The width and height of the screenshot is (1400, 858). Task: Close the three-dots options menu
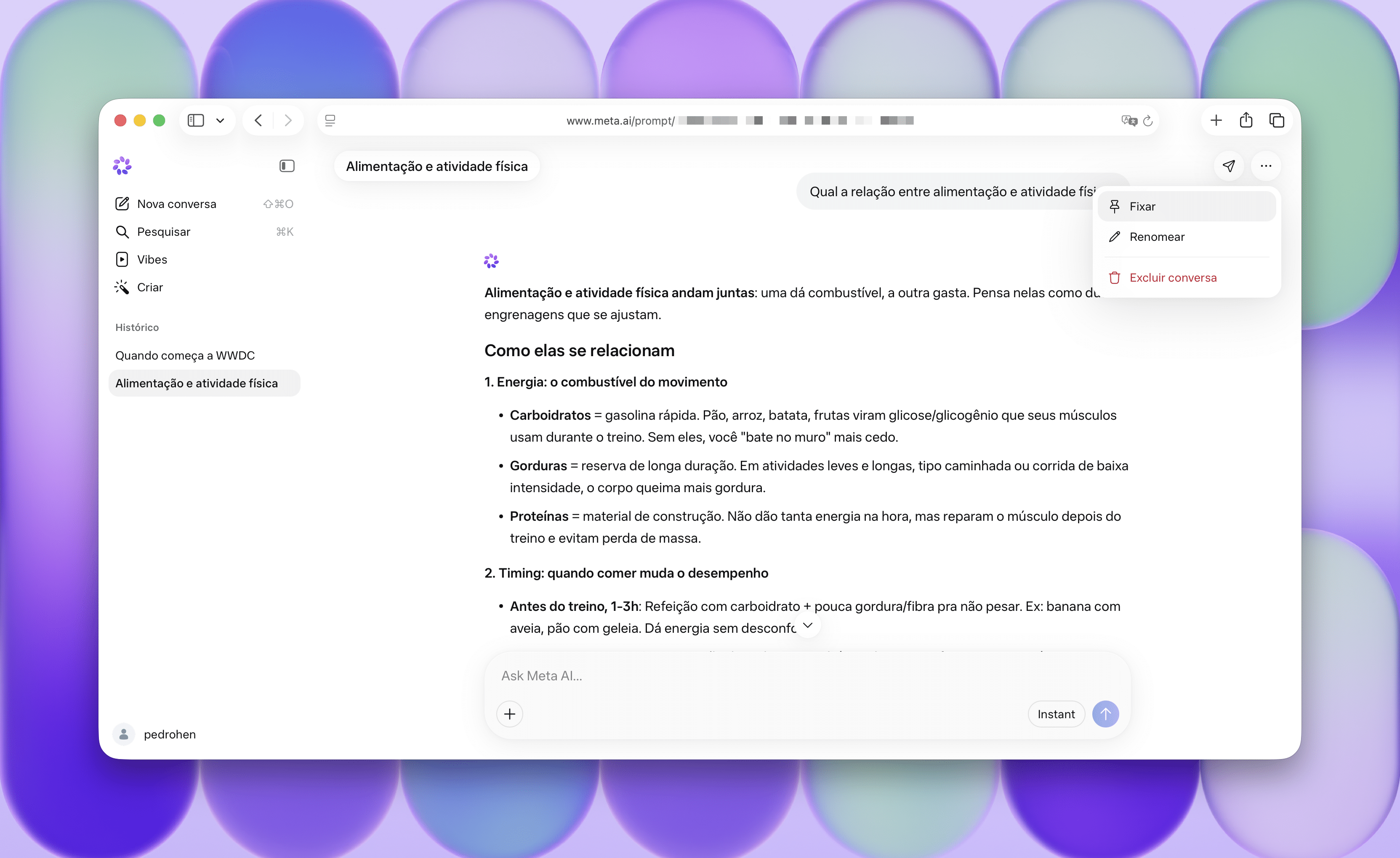[1266, 166]
